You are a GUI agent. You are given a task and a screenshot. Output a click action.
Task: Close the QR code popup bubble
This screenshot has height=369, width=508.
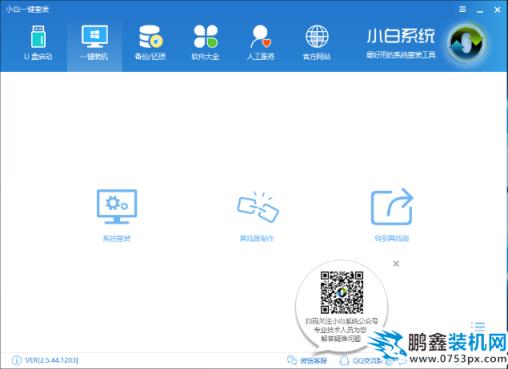click(396, 264)
